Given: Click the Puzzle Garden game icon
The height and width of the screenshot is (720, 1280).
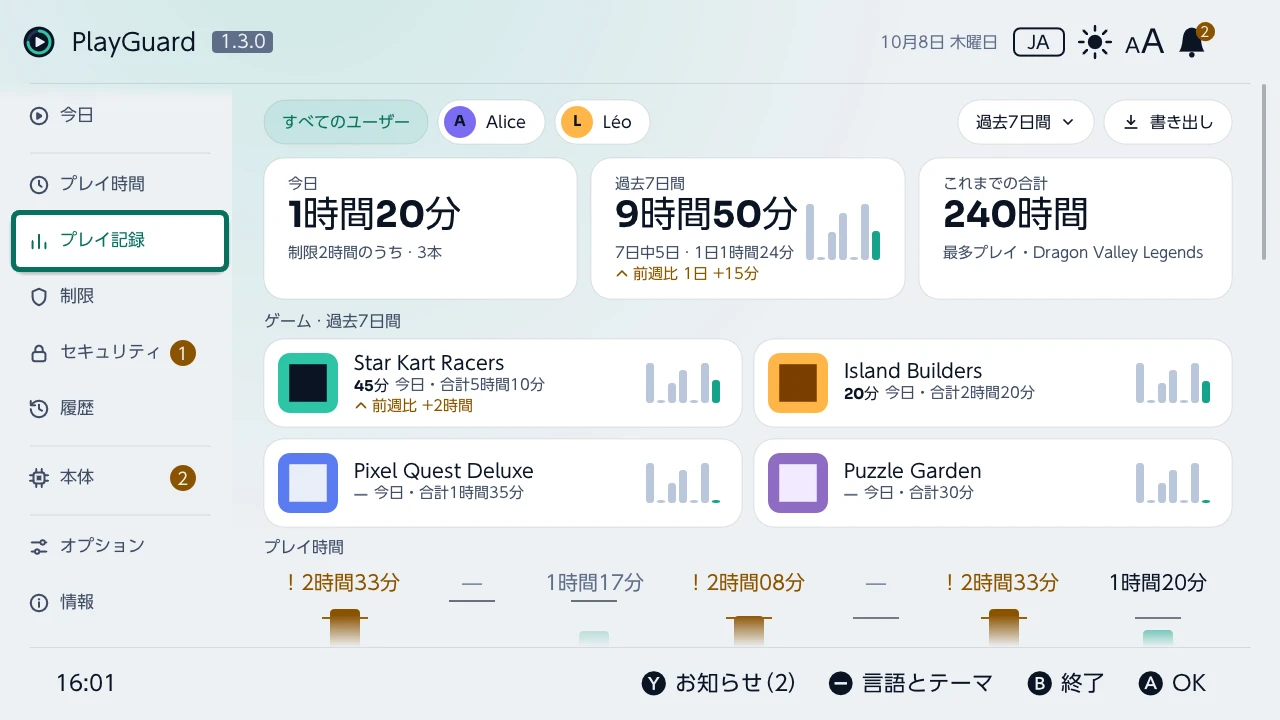Looking at the screenshot, I should pyautogui.click(x=798, y=483).
